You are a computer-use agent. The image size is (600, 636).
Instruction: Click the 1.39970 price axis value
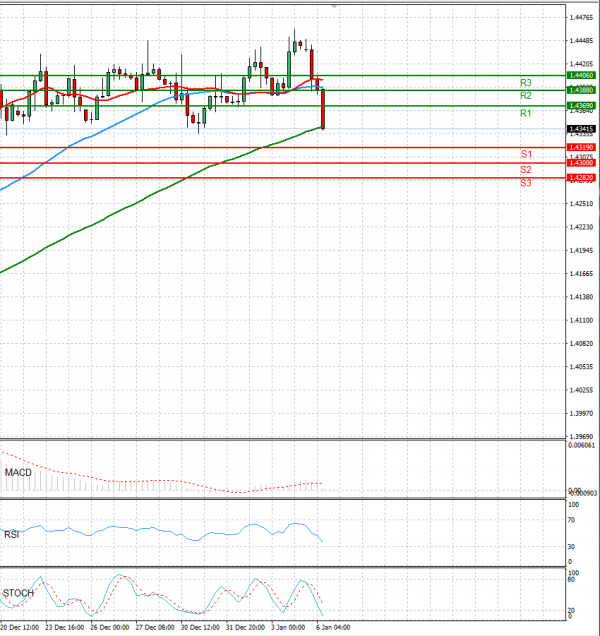(581, 413)
